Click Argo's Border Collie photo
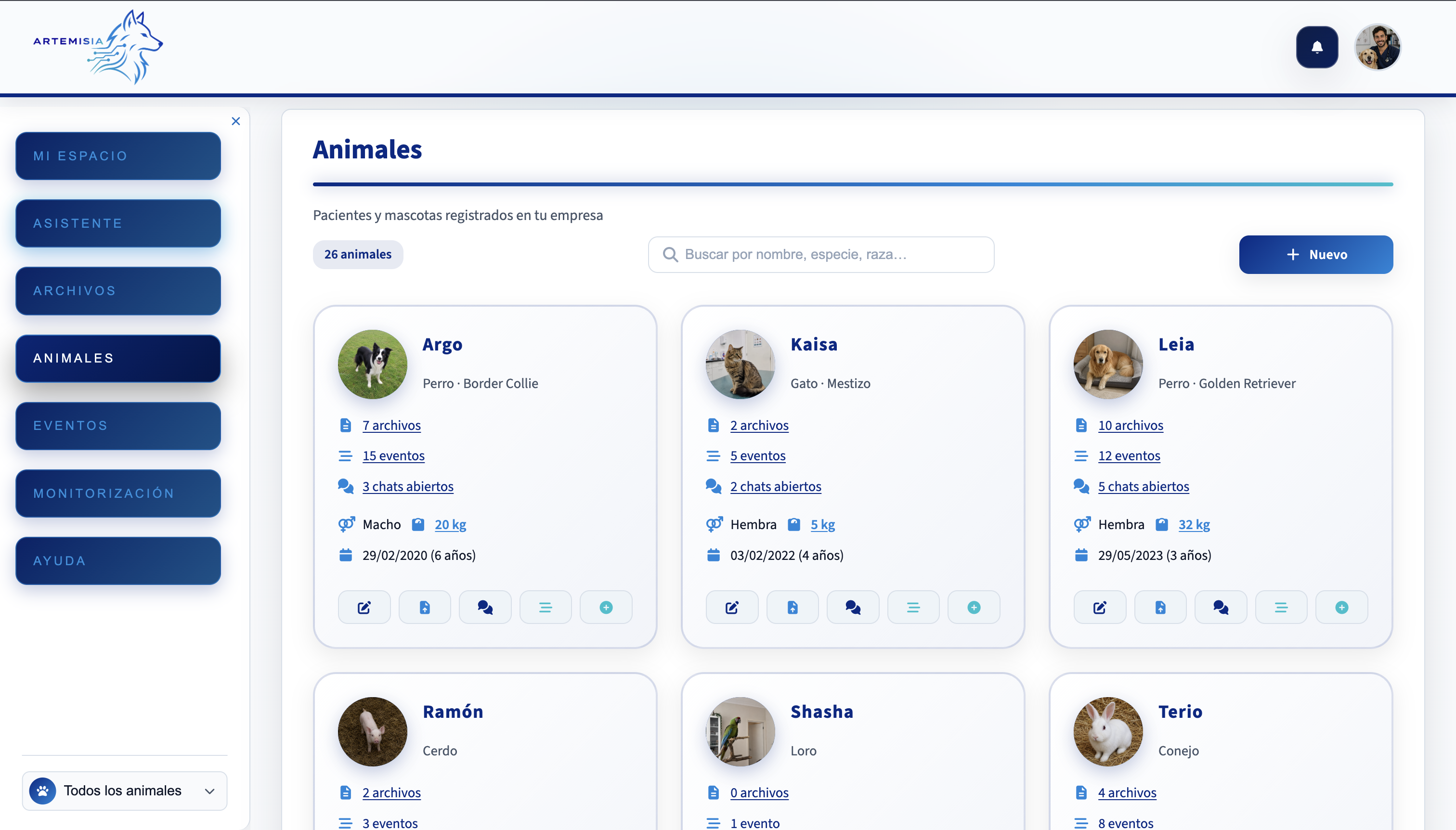1456x830 pixels. [x=373, y=365]
